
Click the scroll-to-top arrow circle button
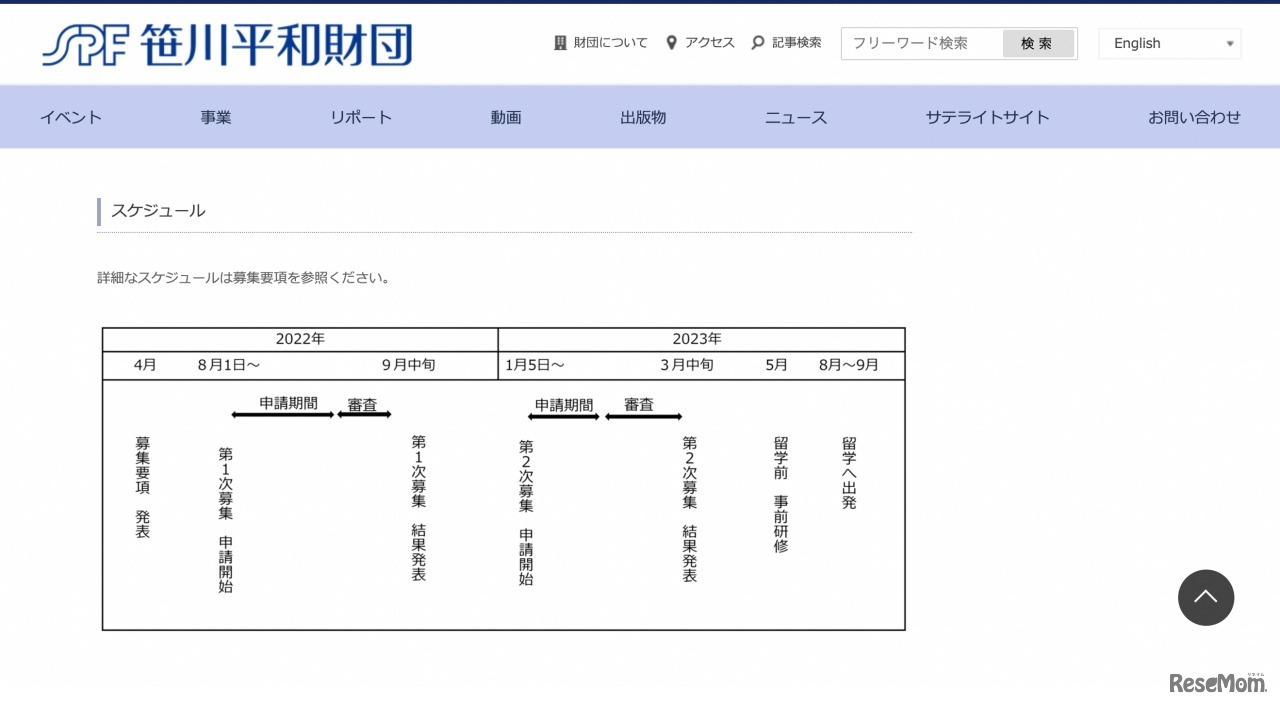click(x=1206, y=597)
